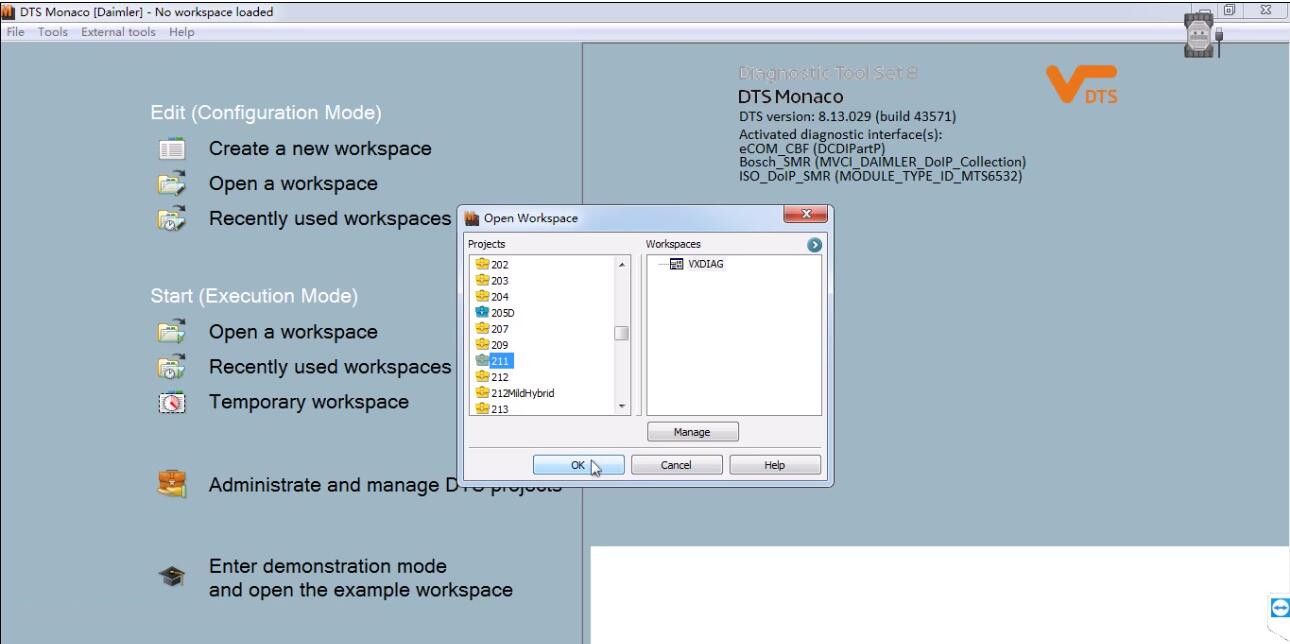Click the VXDIAG workspace icon
Screen dimensions: 1290x644
point(677,265)
